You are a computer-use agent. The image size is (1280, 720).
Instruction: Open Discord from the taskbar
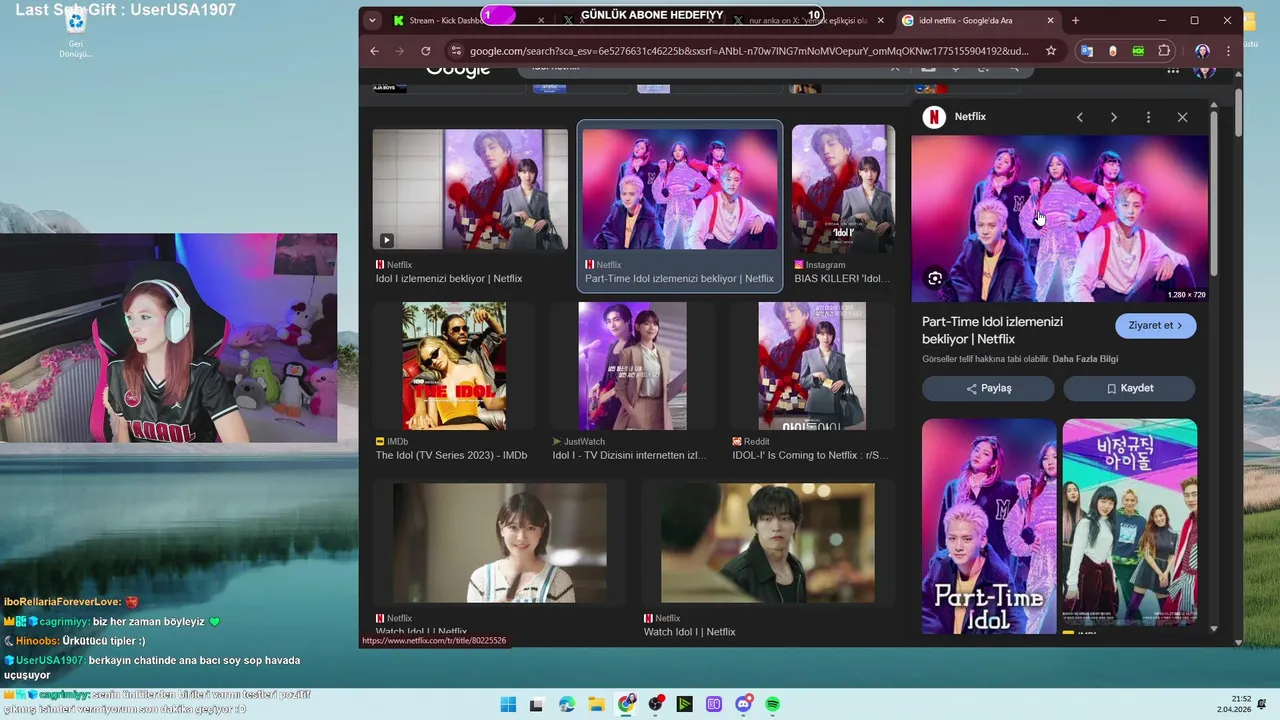tap(743, 704)
